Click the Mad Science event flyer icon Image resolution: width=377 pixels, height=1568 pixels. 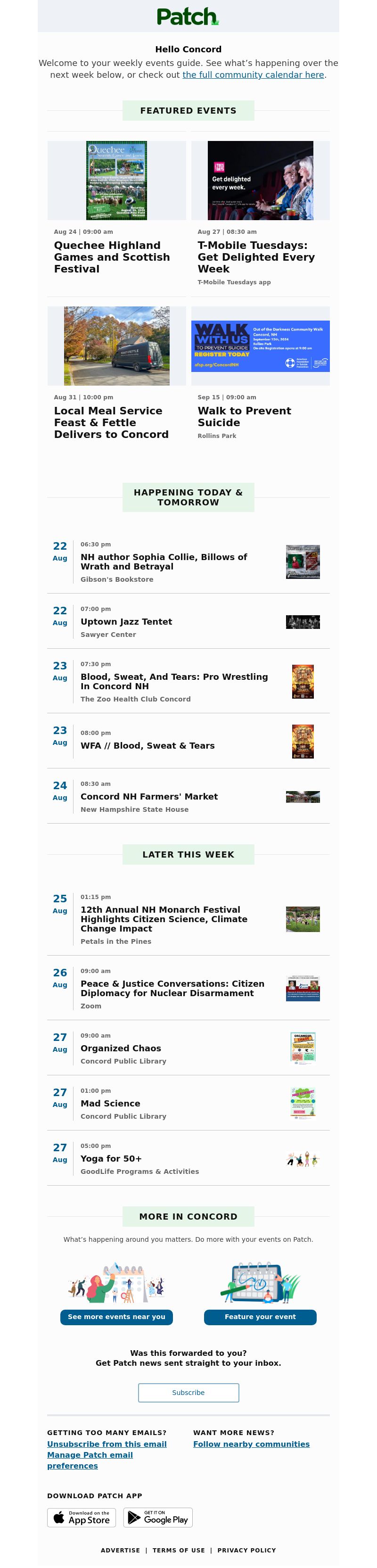[x=303, y=1103]
